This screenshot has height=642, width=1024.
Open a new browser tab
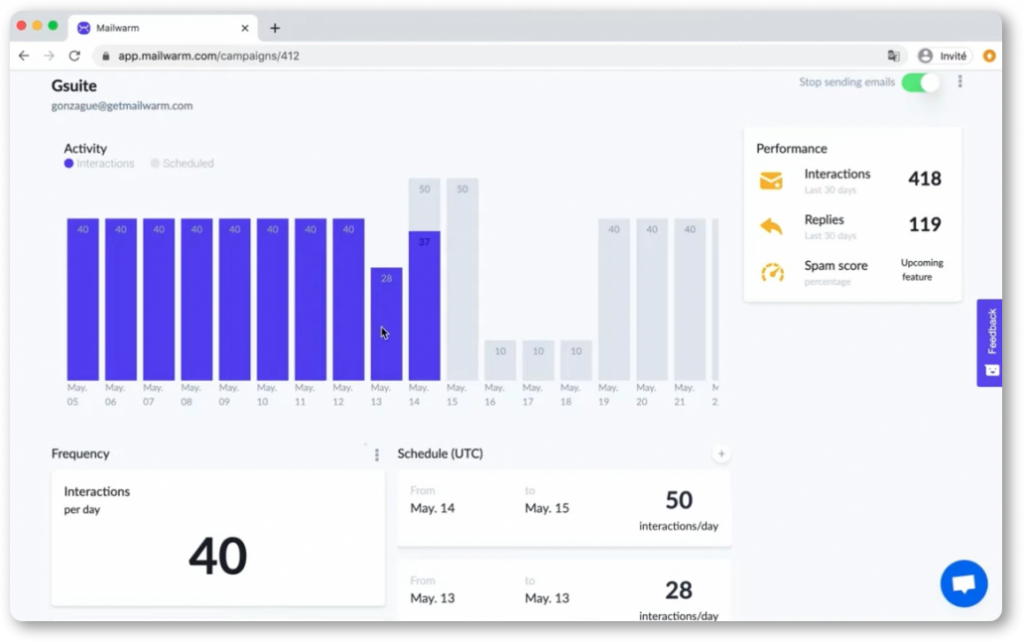275,28
